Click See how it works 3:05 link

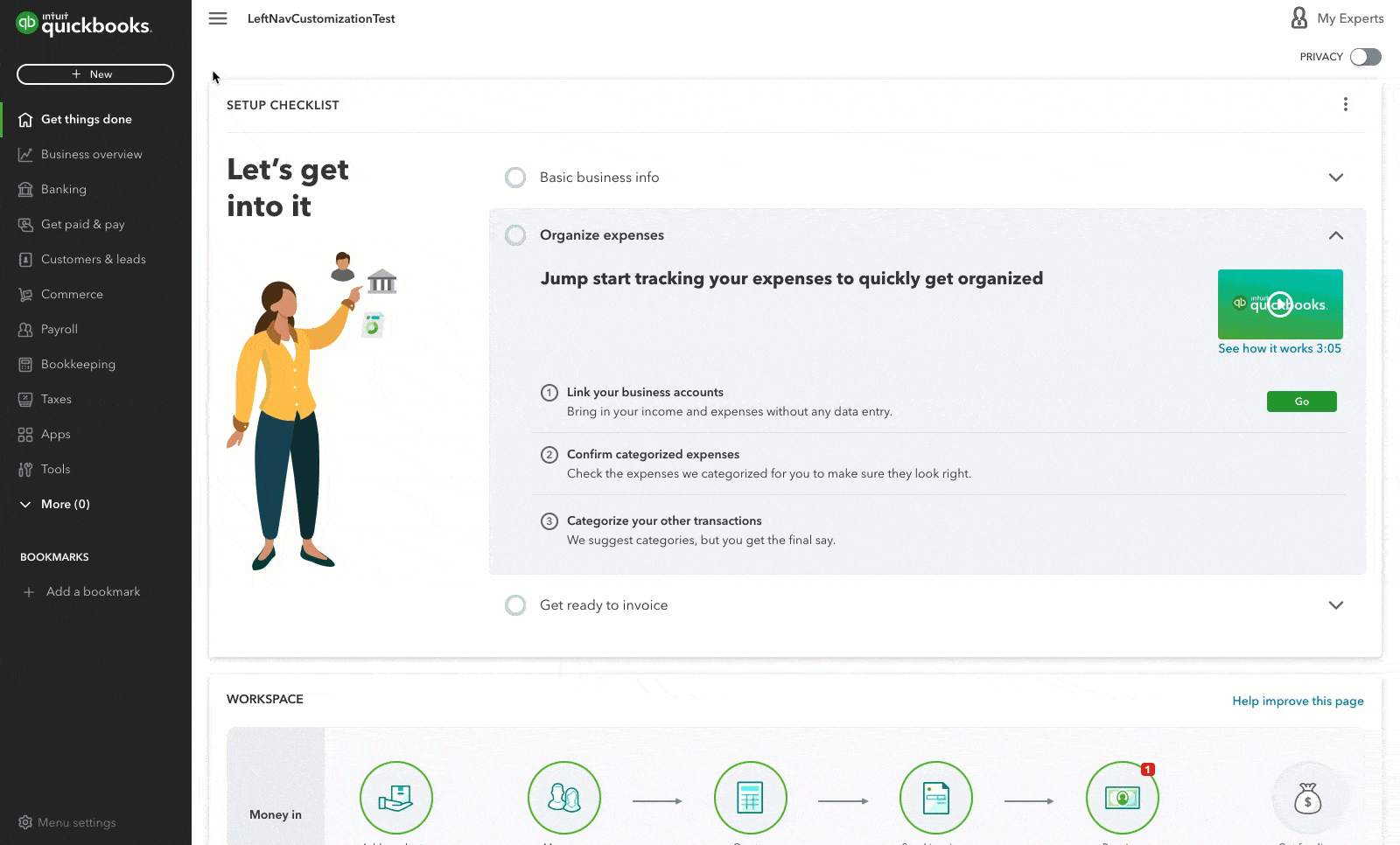[x=1279, y=348]
